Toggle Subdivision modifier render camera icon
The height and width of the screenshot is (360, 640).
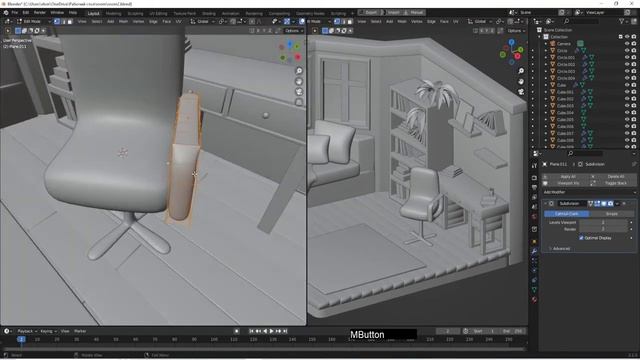610,203
